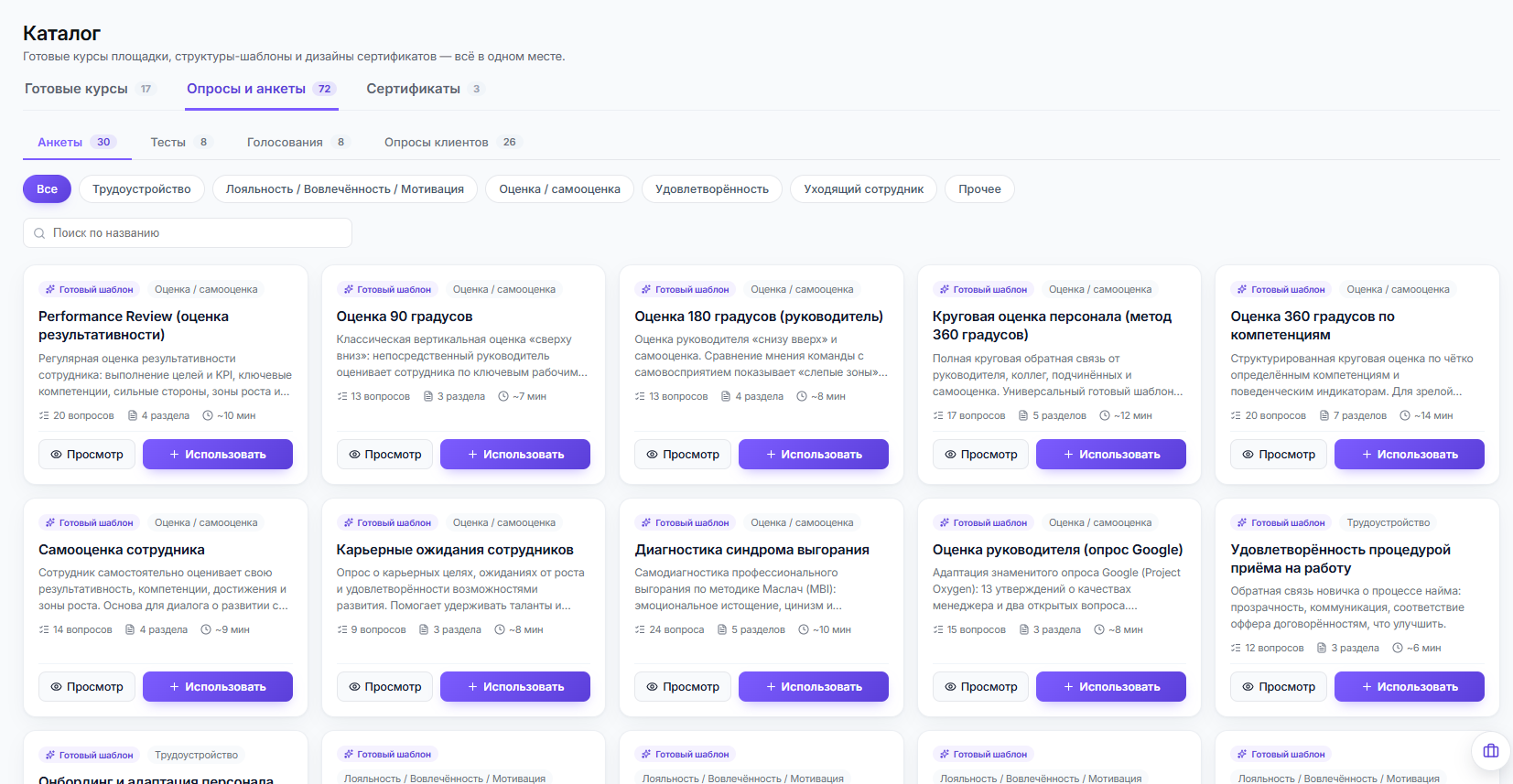
Task: Click questions list icon on Оценка 360 card
Action: [1236, 416]
